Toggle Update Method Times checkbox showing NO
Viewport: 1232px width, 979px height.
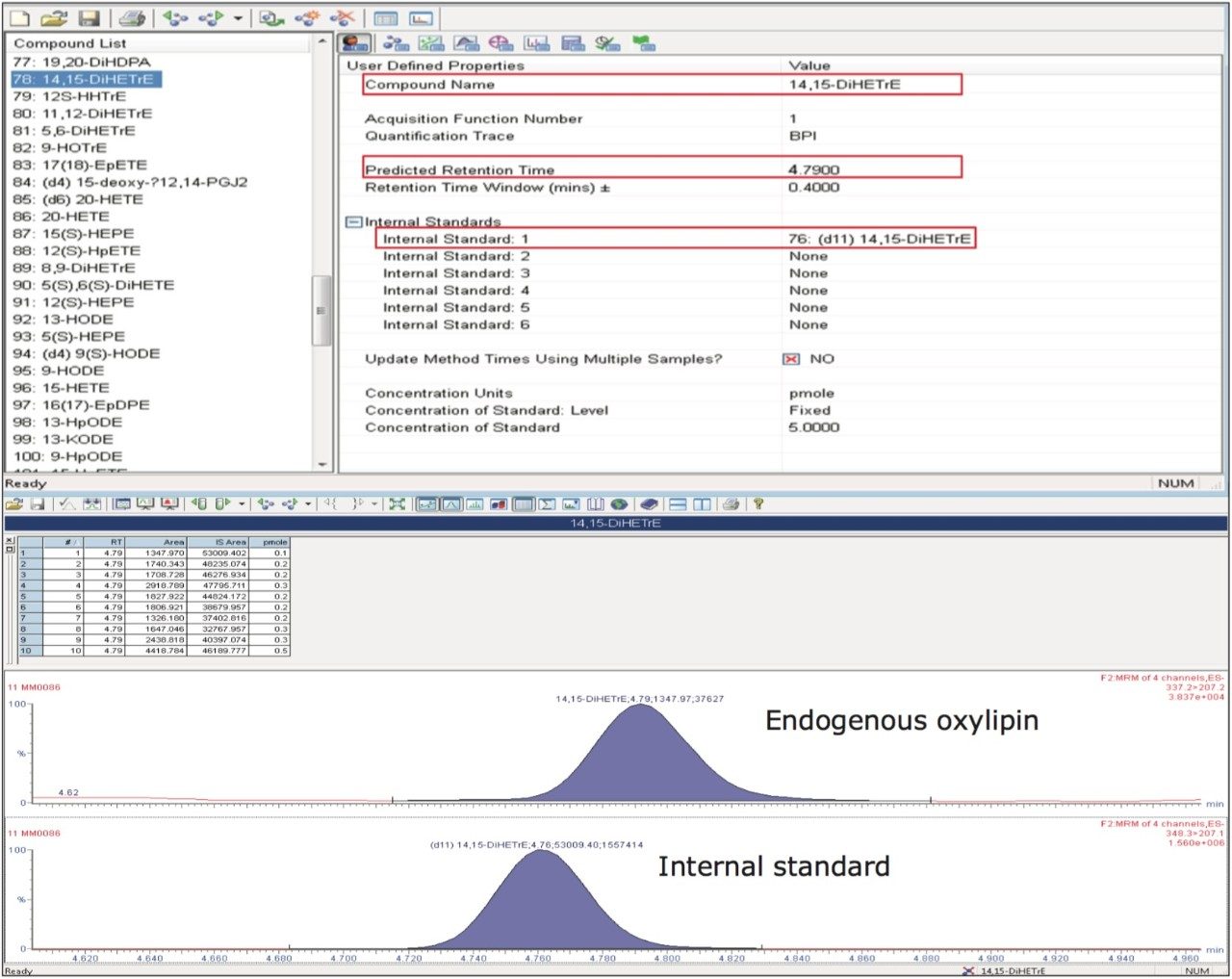coord(791,359)
